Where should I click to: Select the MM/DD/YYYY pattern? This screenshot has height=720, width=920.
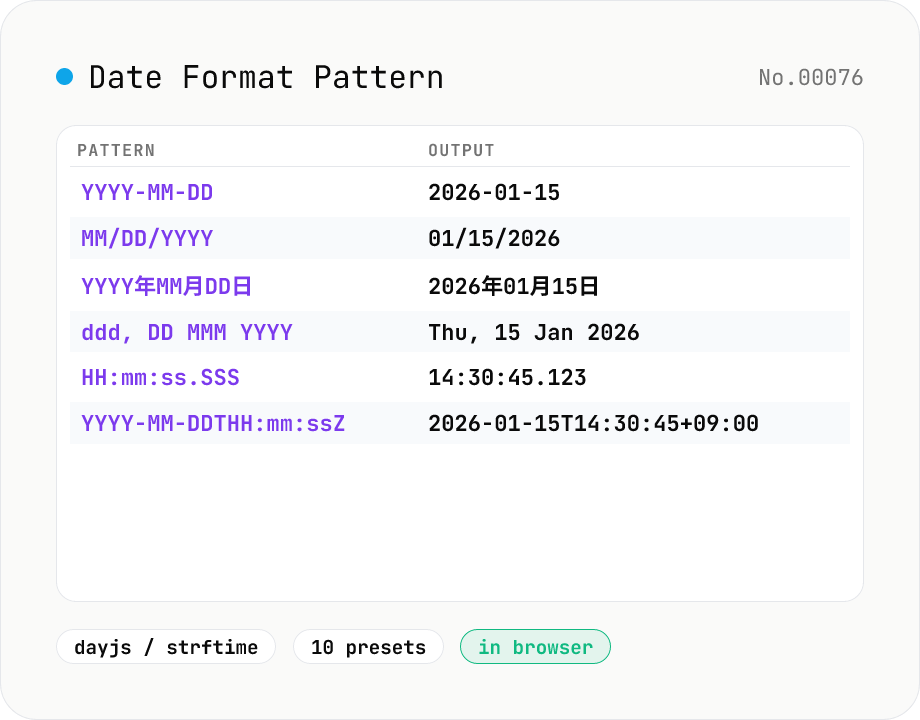pyautogui.click(x=147, y=238)
